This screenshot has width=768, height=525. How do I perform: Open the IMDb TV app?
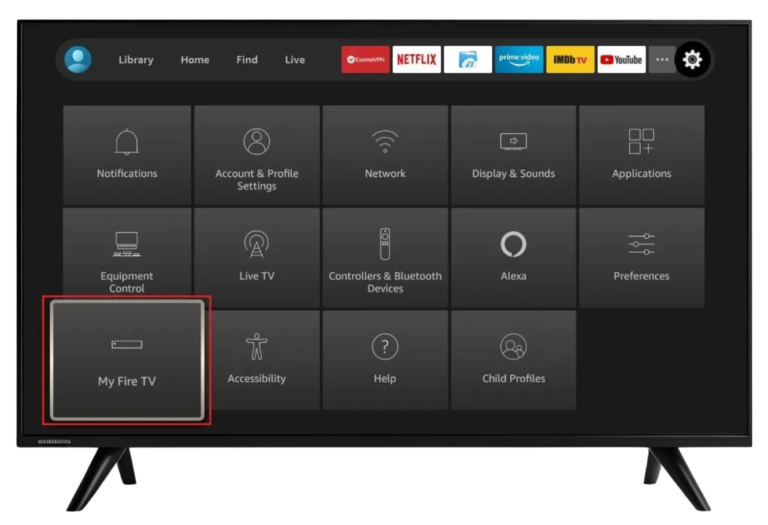tap(570, 60)
